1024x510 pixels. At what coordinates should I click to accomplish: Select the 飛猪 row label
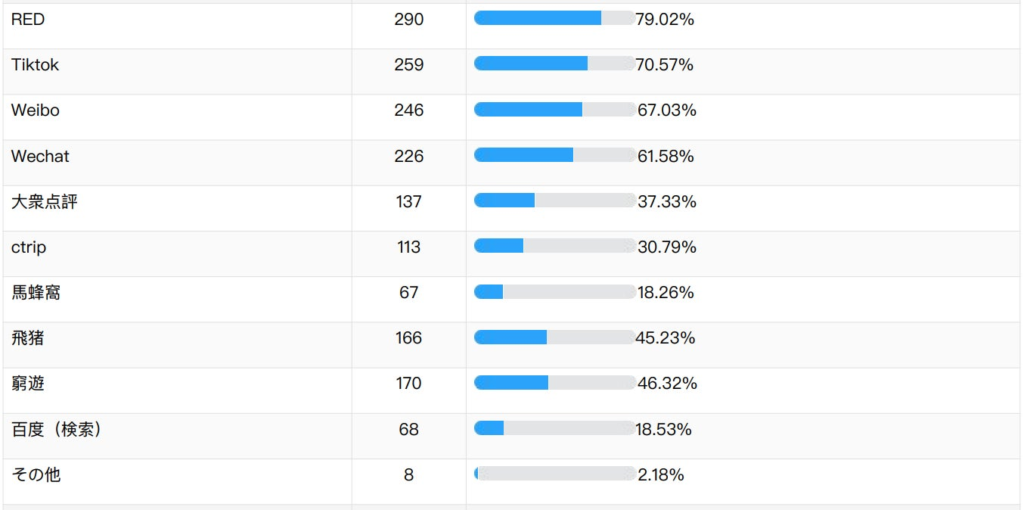(x=28, y=338)
